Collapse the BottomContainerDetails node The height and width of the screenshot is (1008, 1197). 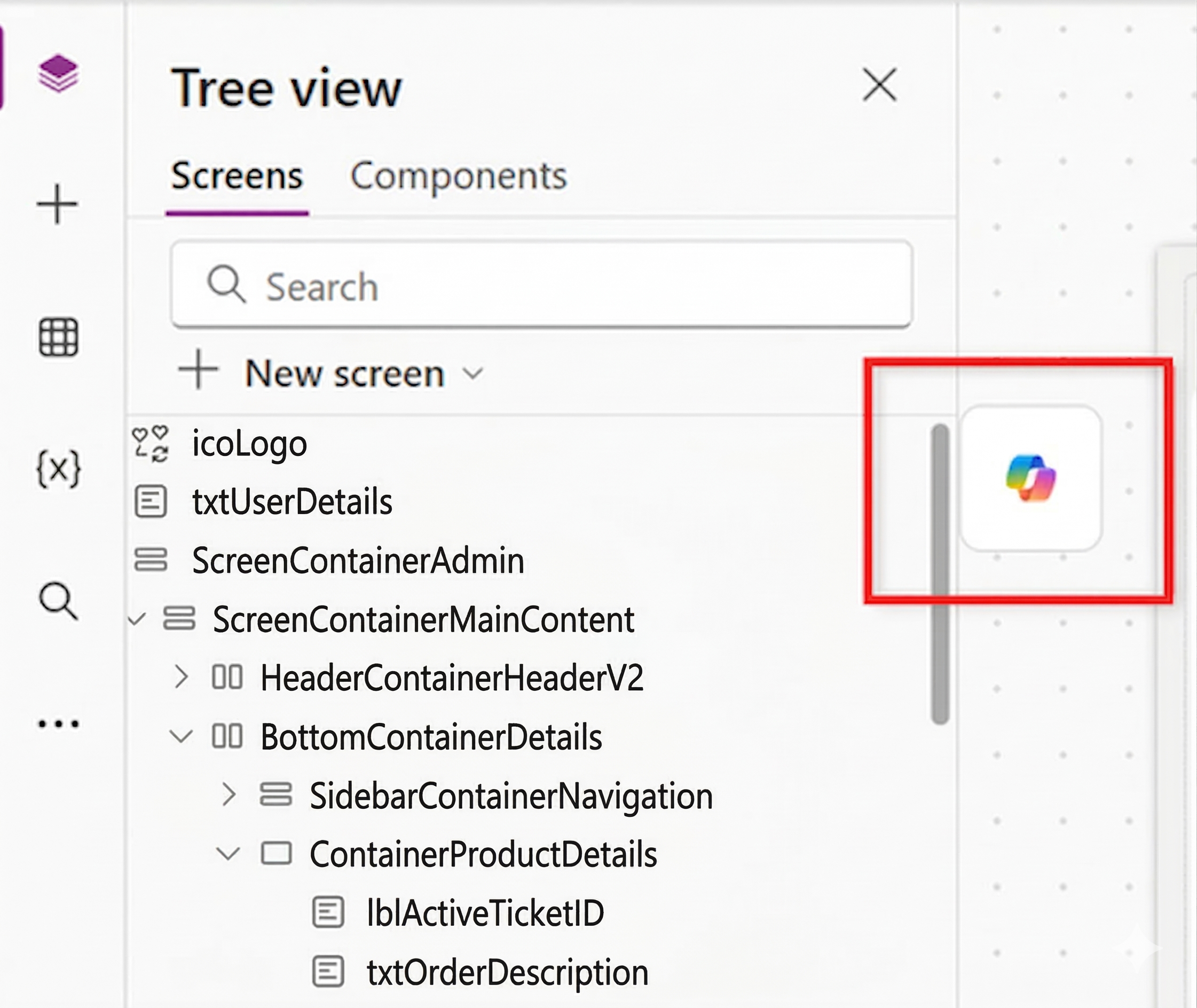[182, 736]
